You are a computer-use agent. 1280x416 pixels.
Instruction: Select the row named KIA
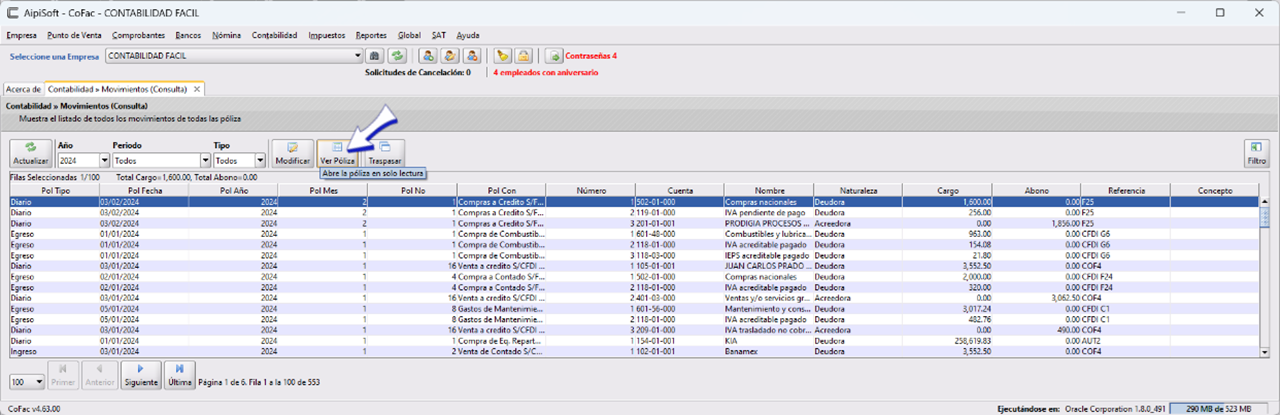coord(634,341)
